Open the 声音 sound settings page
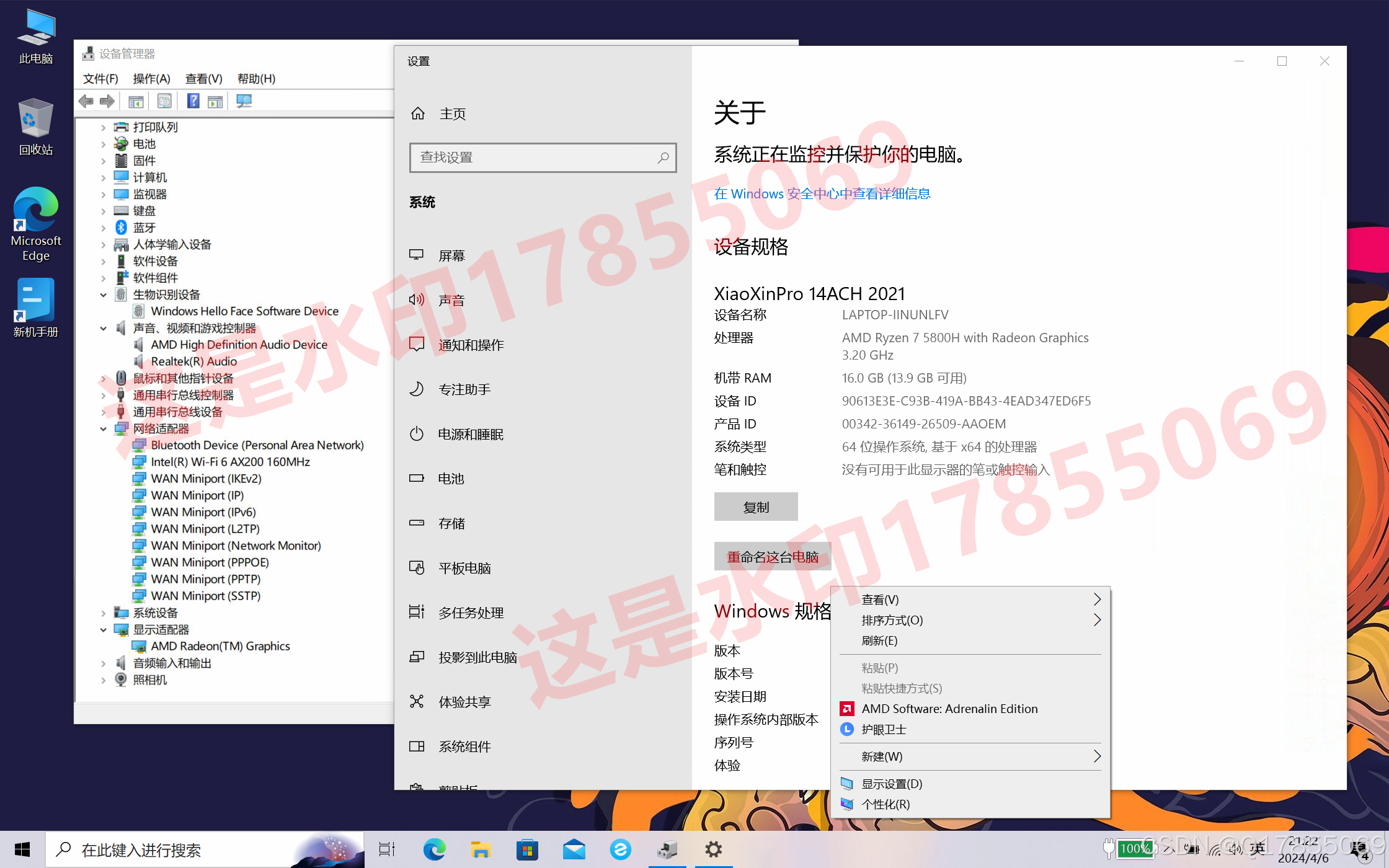This screenshot has height=868, width=1389. 451,301
